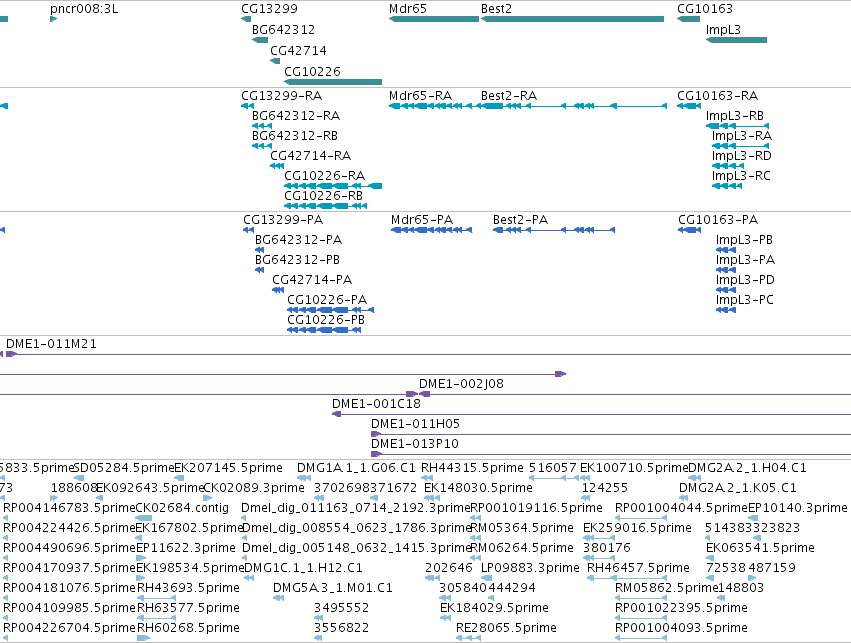The height and width of the screenshot is (643, 851).
Task: Select the ImpL3-PA protein arrows
Action: point(726,270)
